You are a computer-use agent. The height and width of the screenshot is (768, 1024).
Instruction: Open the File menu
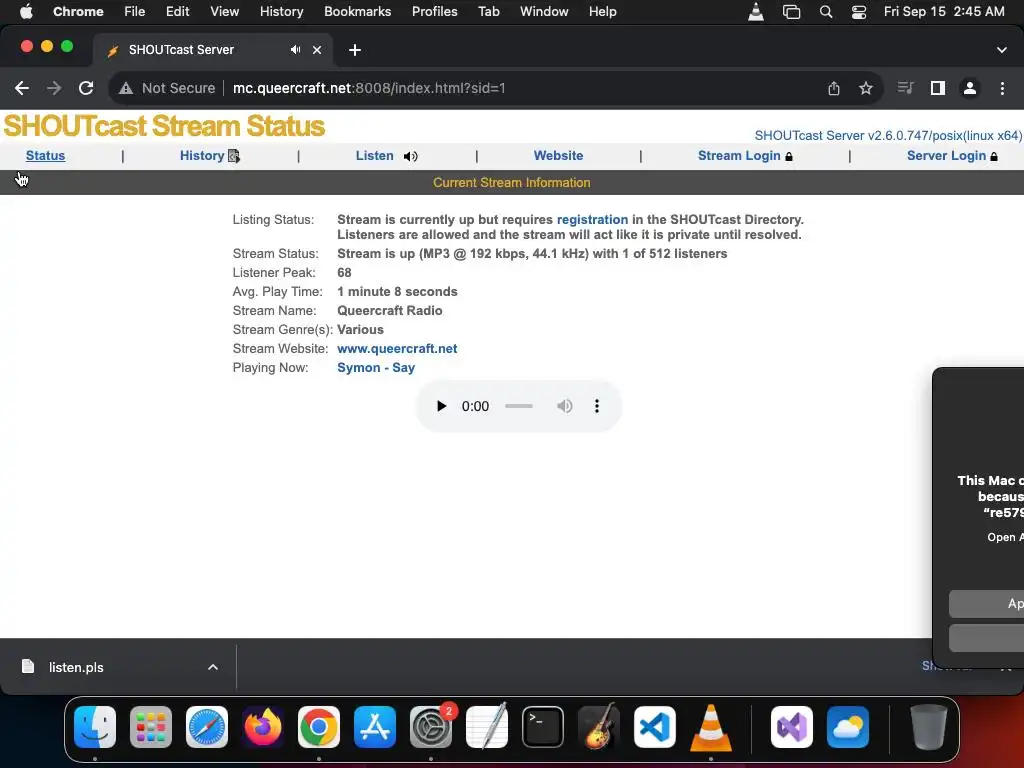(x=135, y=11)
